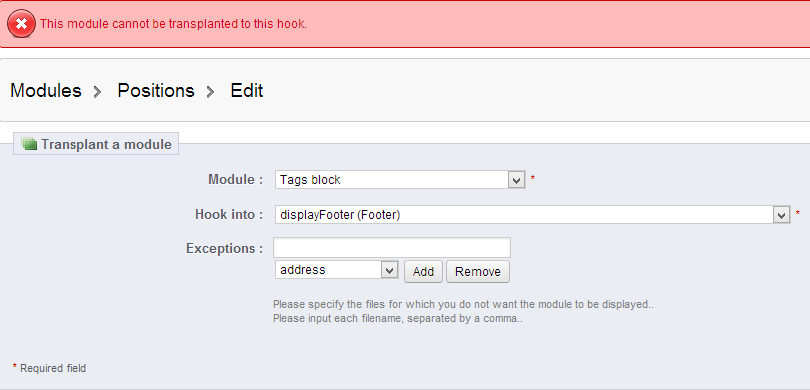Select the Edit breadcrumb item

[246, 90]
